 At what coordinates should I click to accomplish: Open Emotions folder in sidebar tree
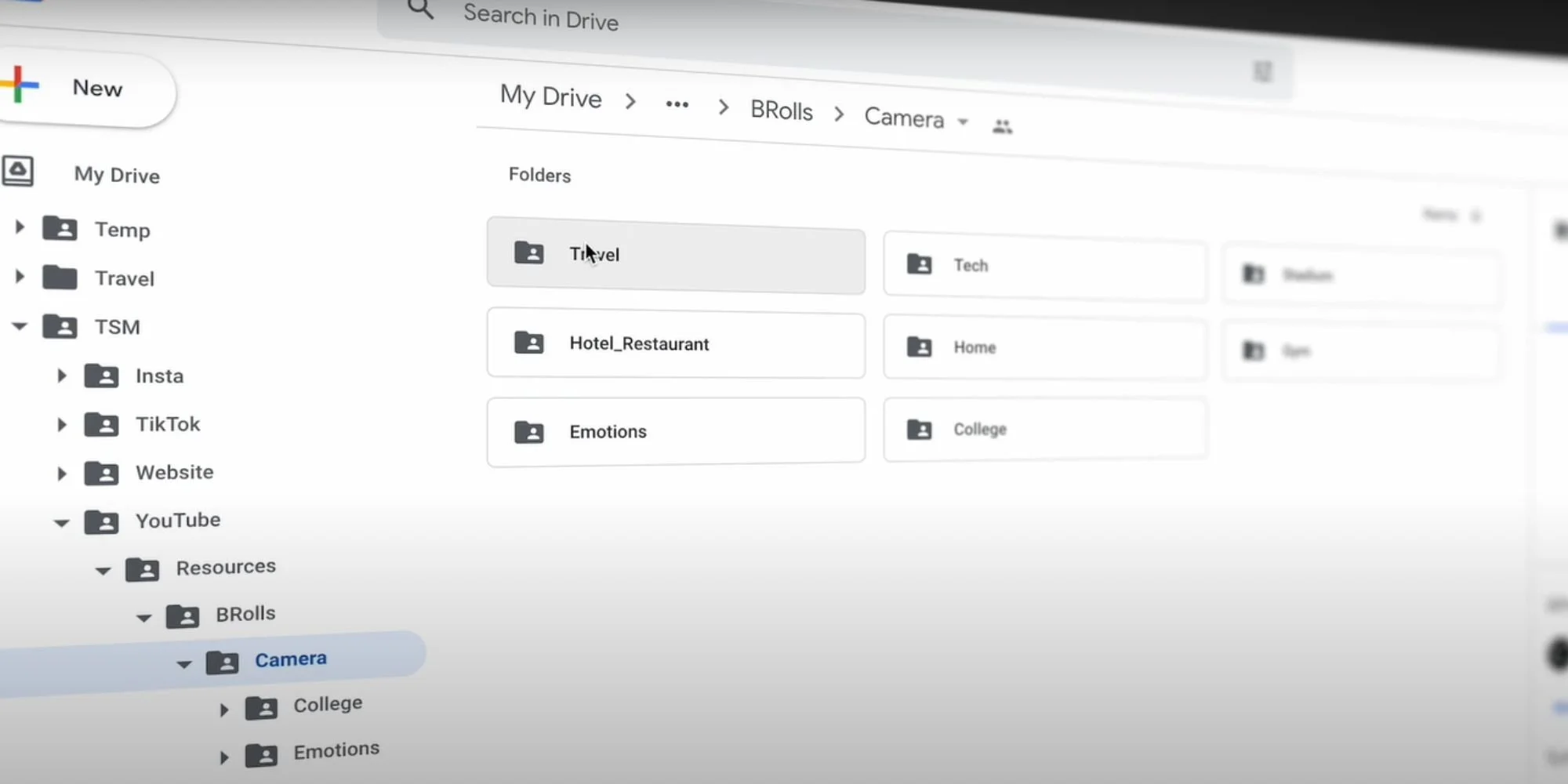point(336,750)
